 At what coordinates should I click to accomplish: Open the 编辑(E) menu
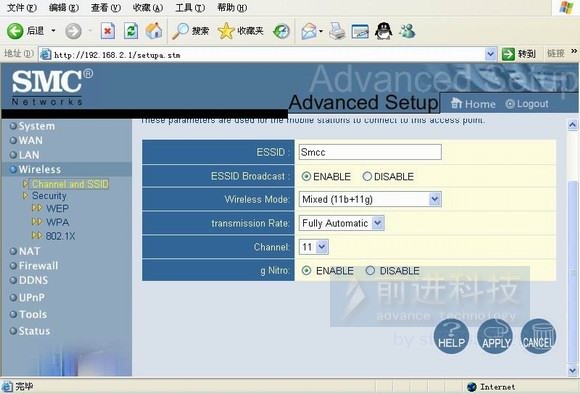pos(64,7)
